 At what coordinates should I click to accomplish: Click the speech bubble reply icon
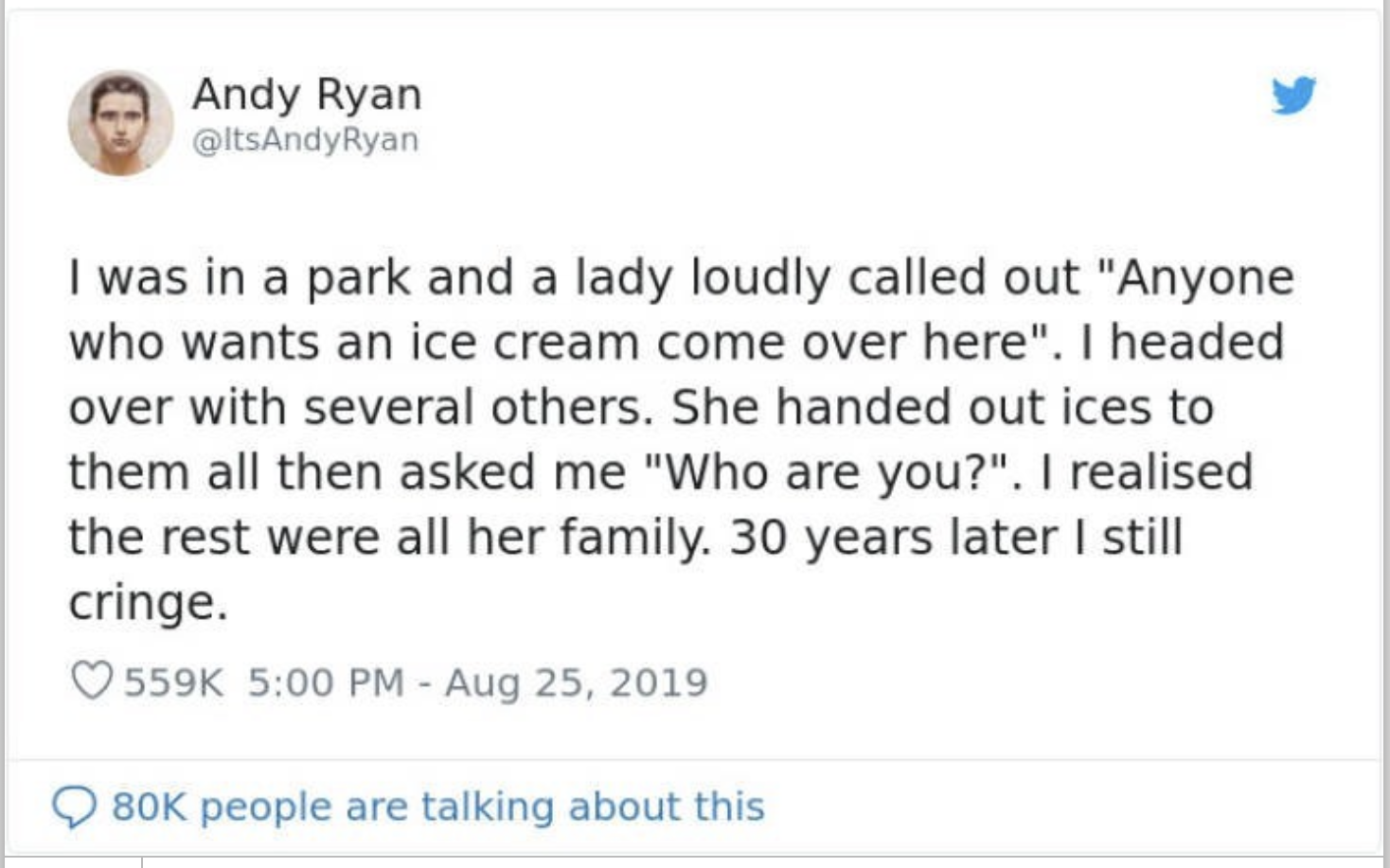coord(74,806)
